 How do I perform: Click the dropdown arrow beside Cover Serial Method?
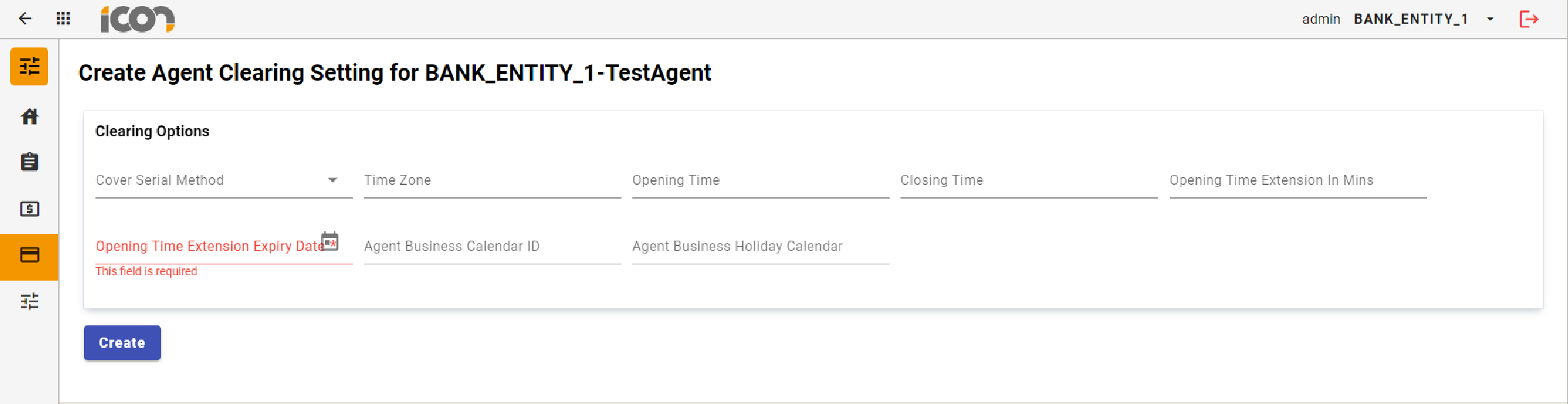click(x=332, y=180)
